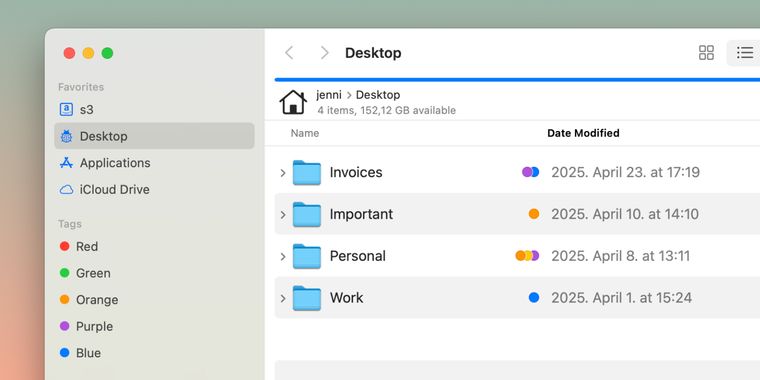Sort by the Name column header
Screen dimensions: 760x380
(x=305, y=133)
